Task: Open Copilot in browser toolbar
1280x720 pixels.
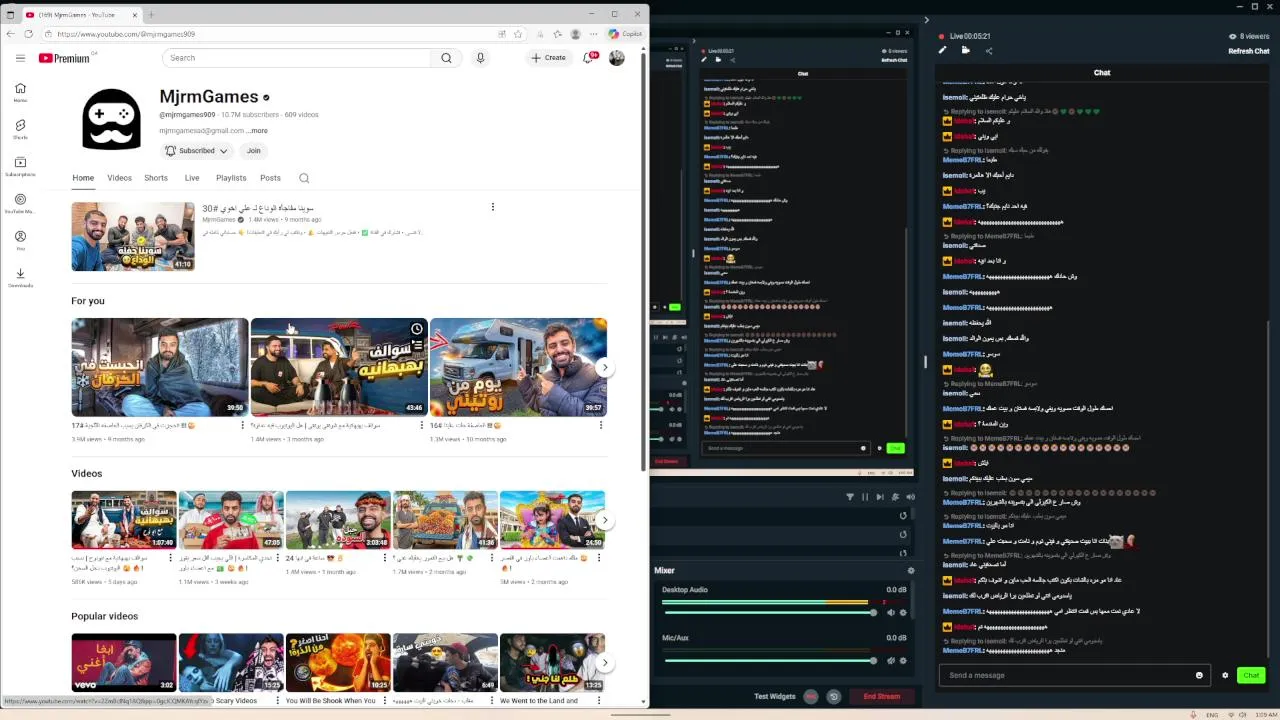Action: click(x=624, y=34)
